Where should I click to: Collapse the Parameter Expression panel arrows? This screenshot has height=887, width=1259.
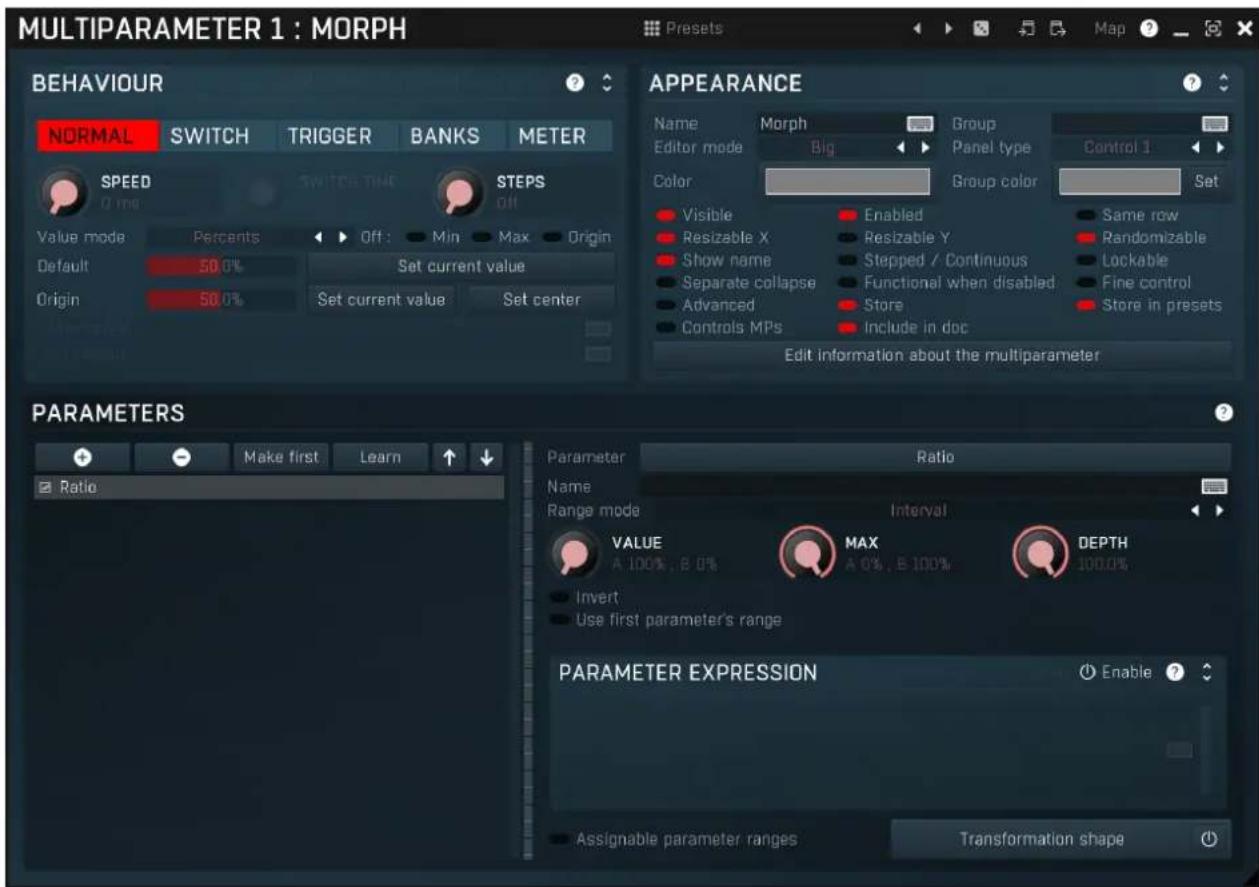coord(1207,672)
